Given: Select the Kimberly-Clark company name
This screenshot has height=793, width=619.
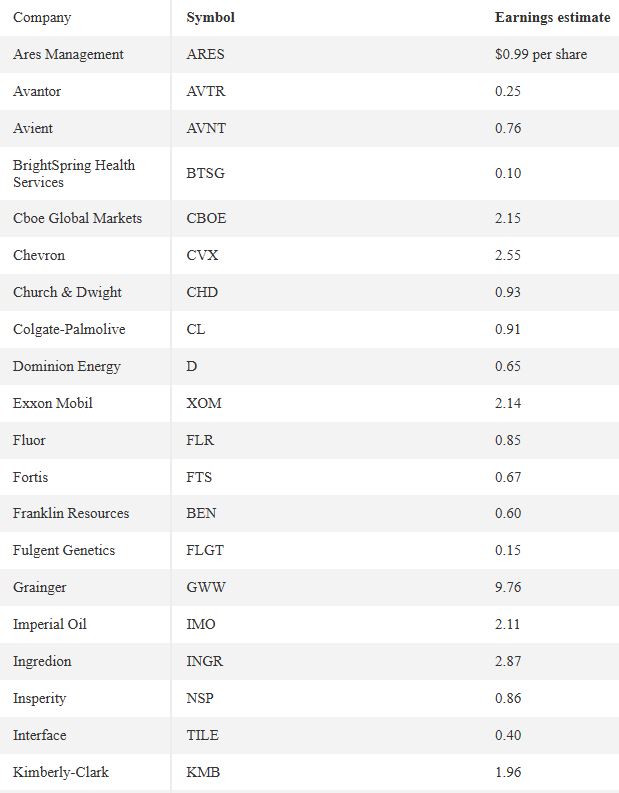Looking at the screenshot, I should point(61,772).
